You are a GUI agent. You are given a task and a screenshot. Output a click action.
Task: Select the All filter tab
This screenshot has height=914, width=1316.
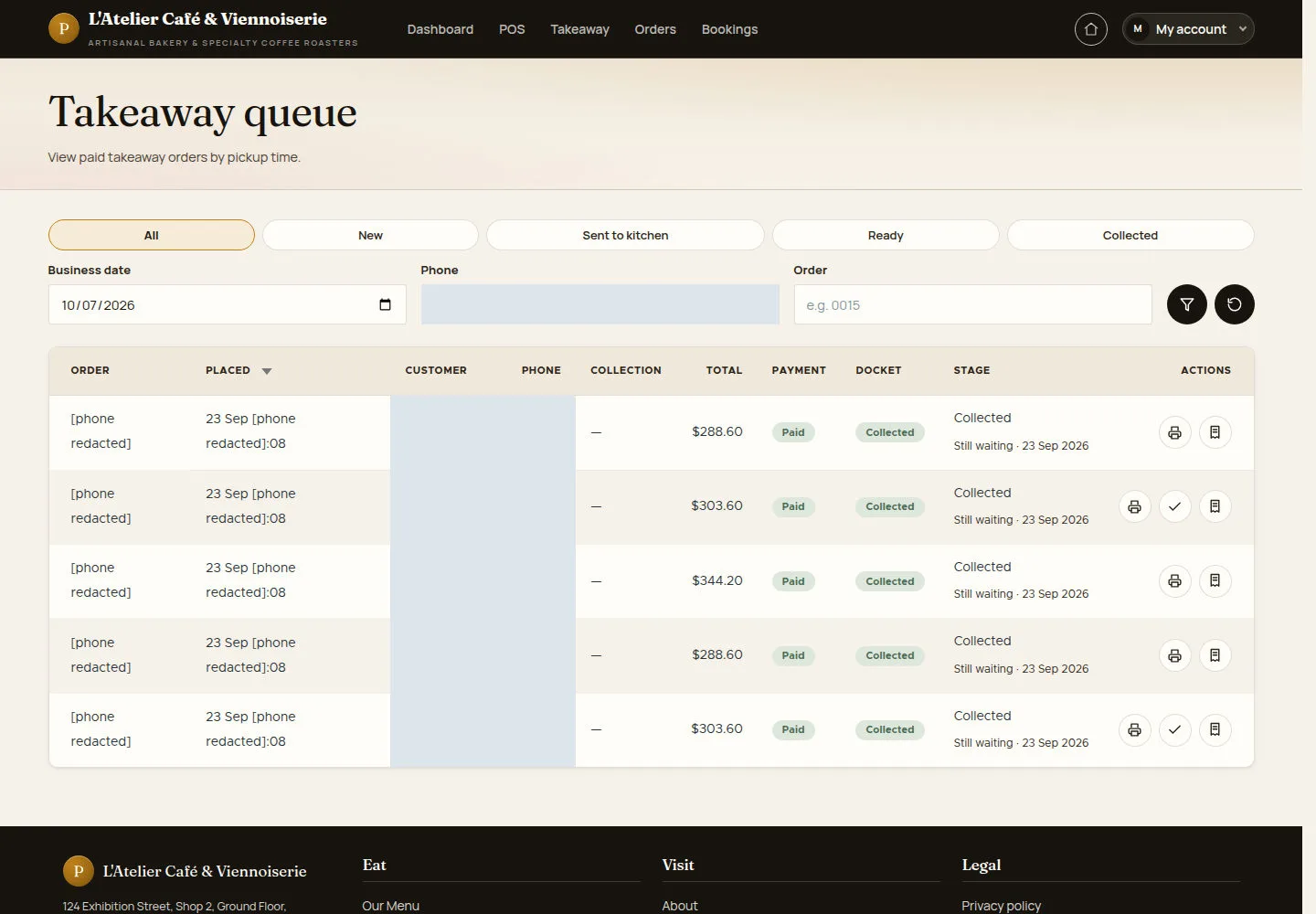click(152, 235)
